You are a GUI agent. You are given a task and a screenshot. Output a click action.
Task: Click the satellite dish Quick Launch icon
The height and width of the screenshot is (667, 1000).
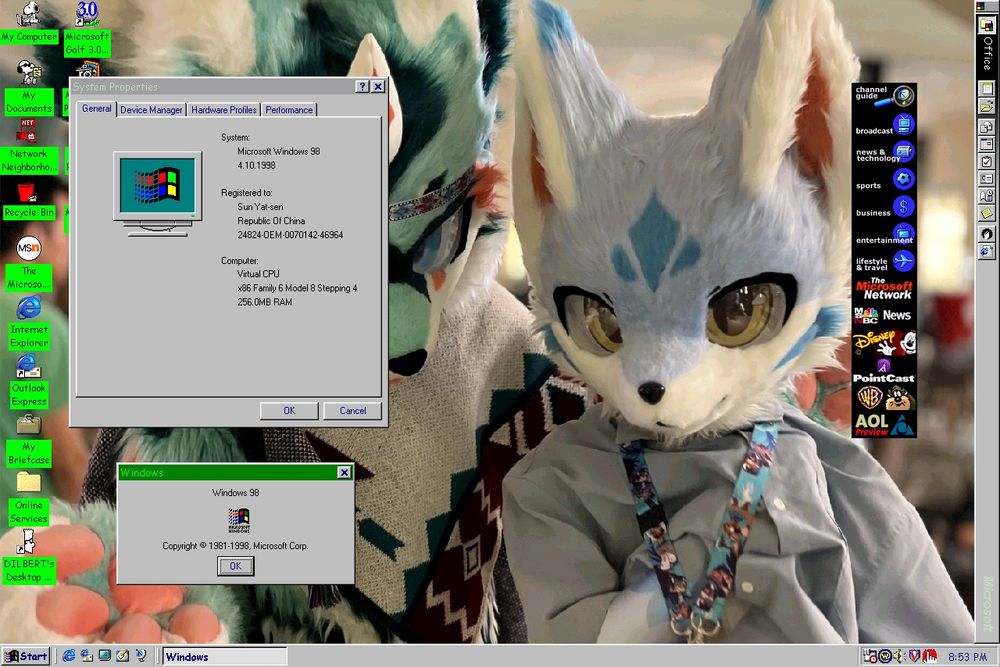(140, 656)
